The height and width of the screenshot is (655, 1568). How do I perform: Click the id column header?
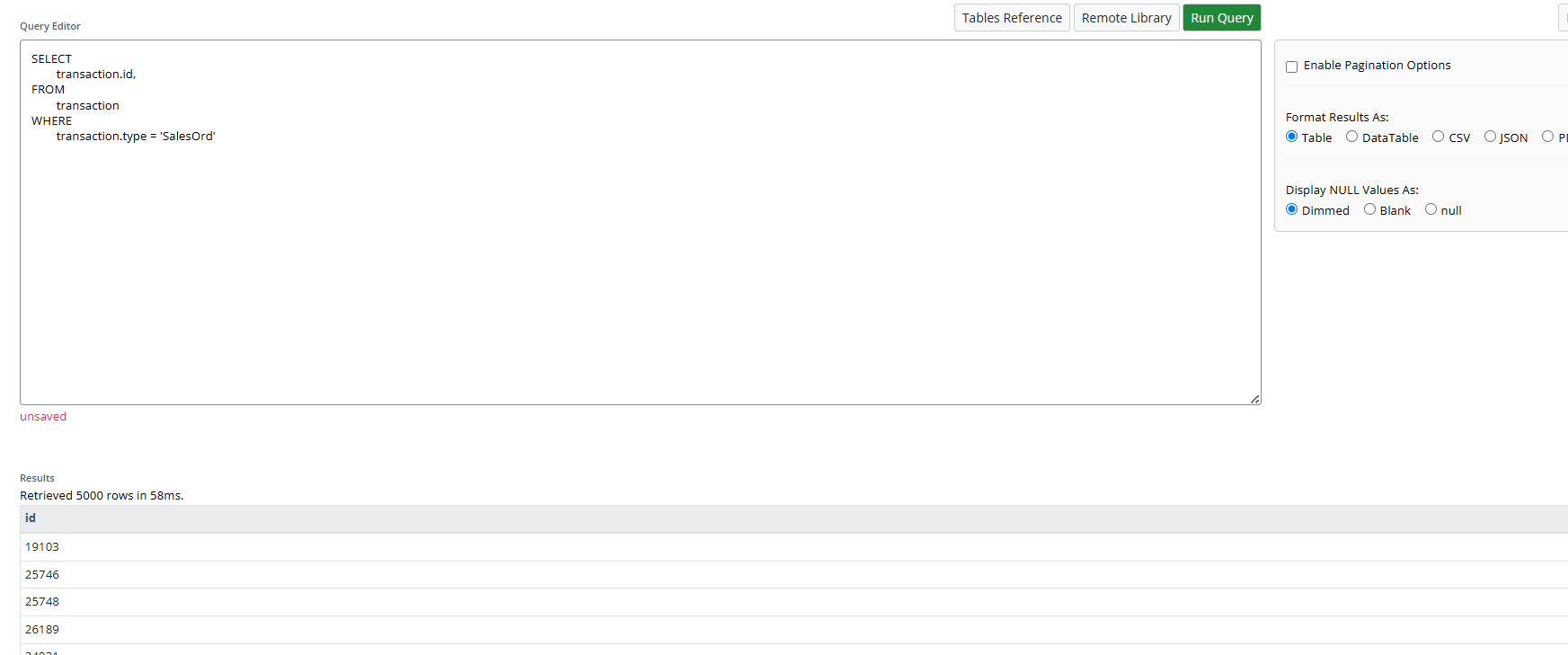click(x=31, y=518)
